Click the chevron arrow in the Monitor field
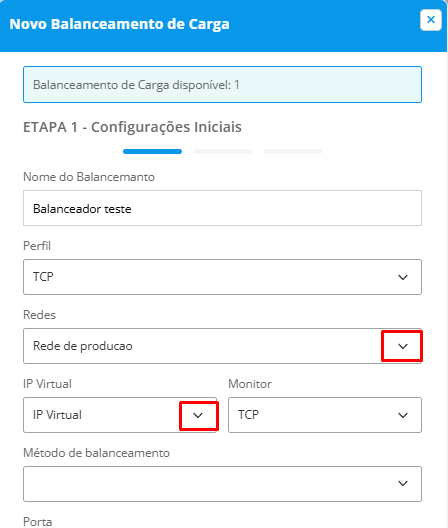 (403, 415)
